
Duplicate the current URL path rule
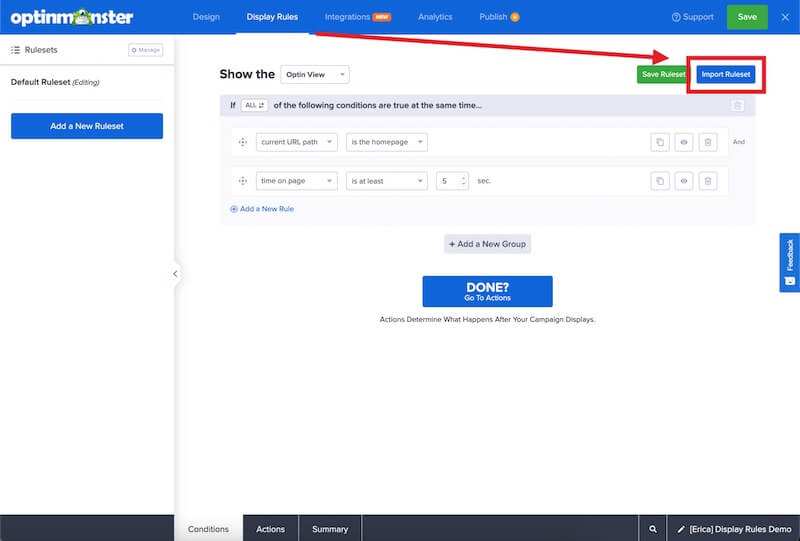660,142
